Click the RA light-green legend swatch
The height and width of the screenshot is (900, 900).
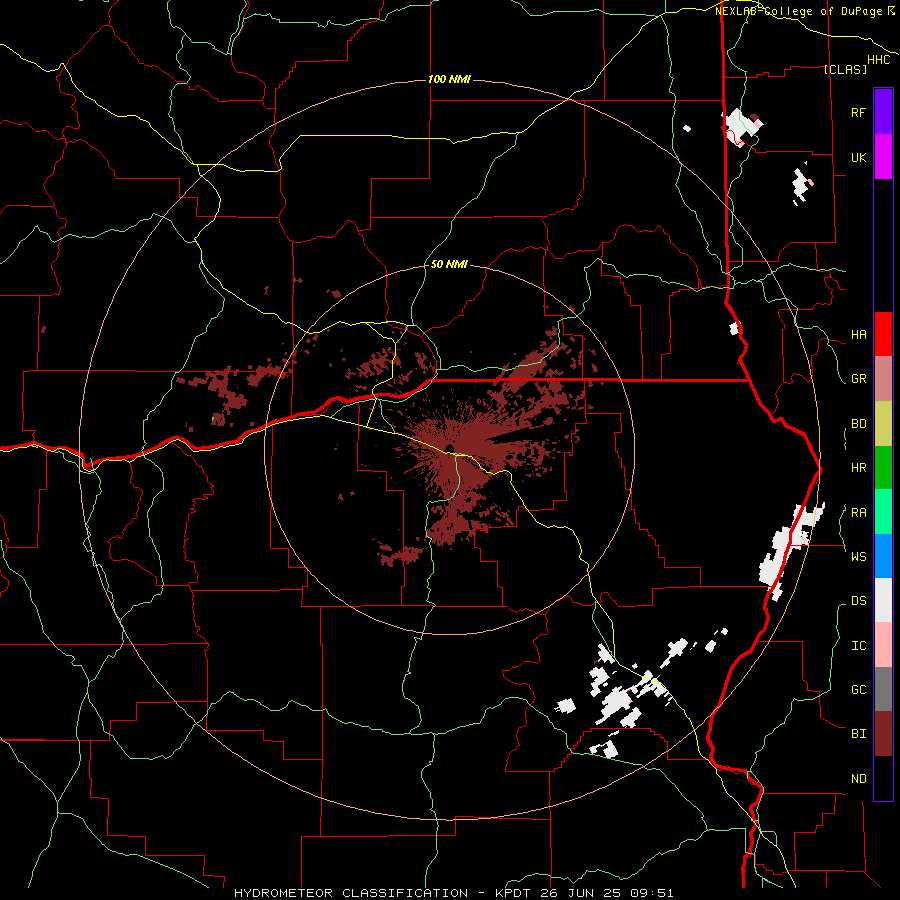point(883,512)
